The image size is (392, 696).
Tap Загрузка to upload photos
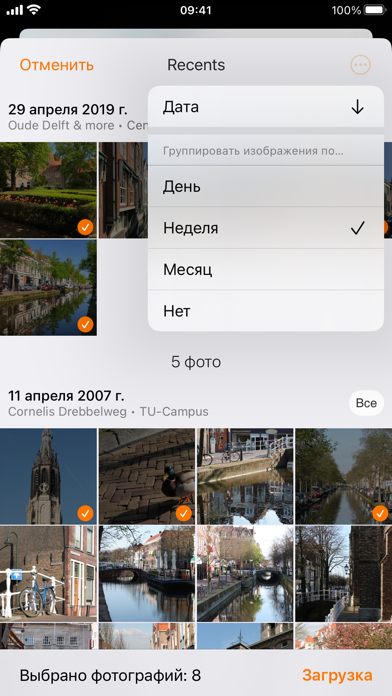click(337, 675)
